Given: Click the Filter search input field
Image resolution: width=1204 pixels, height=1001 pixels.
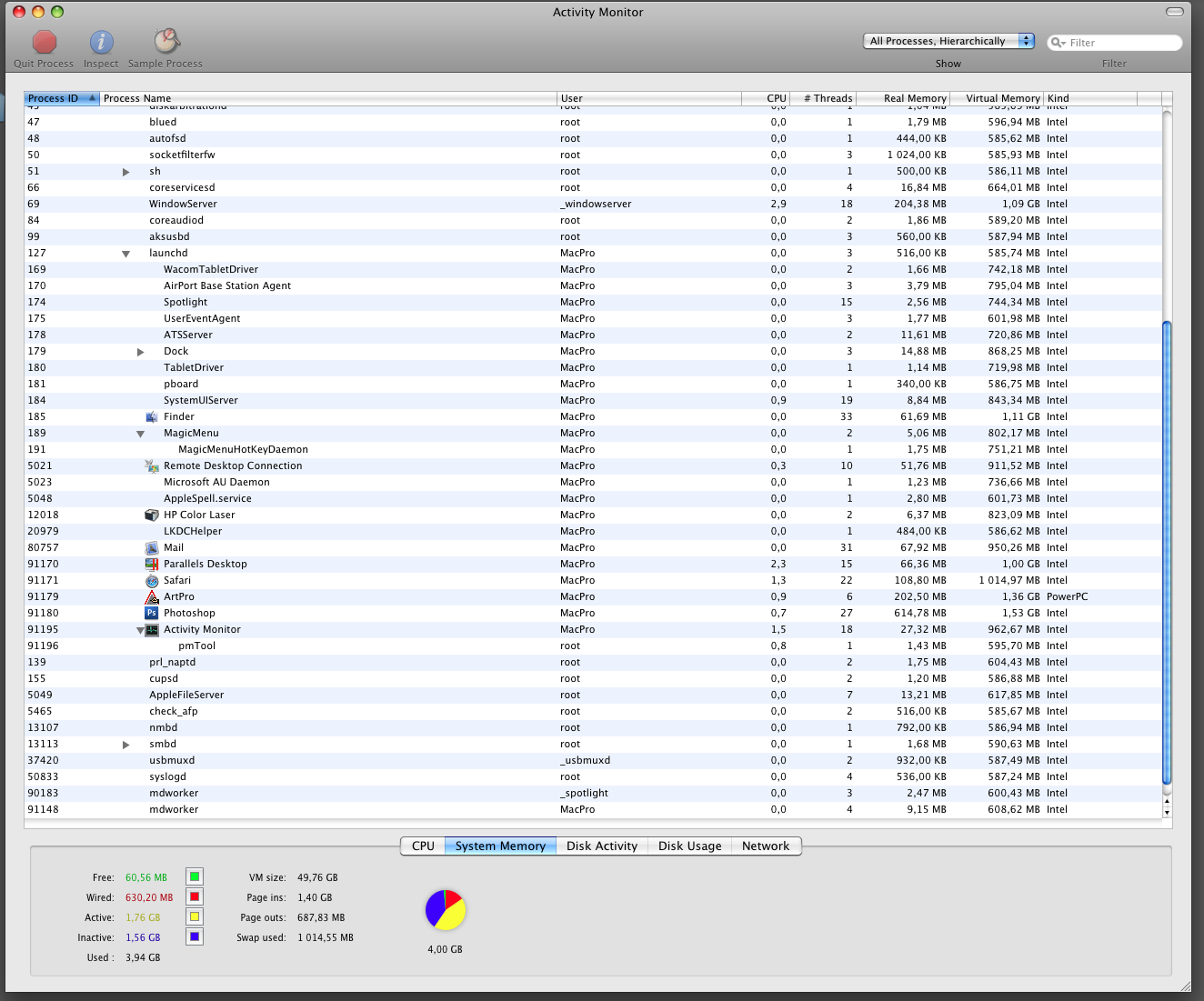Looking at the screenshot, I should (x=1115, y=43).
